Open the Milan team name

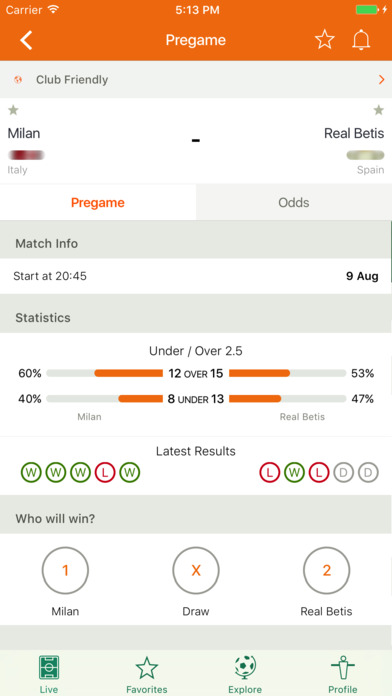click(24, 133)
